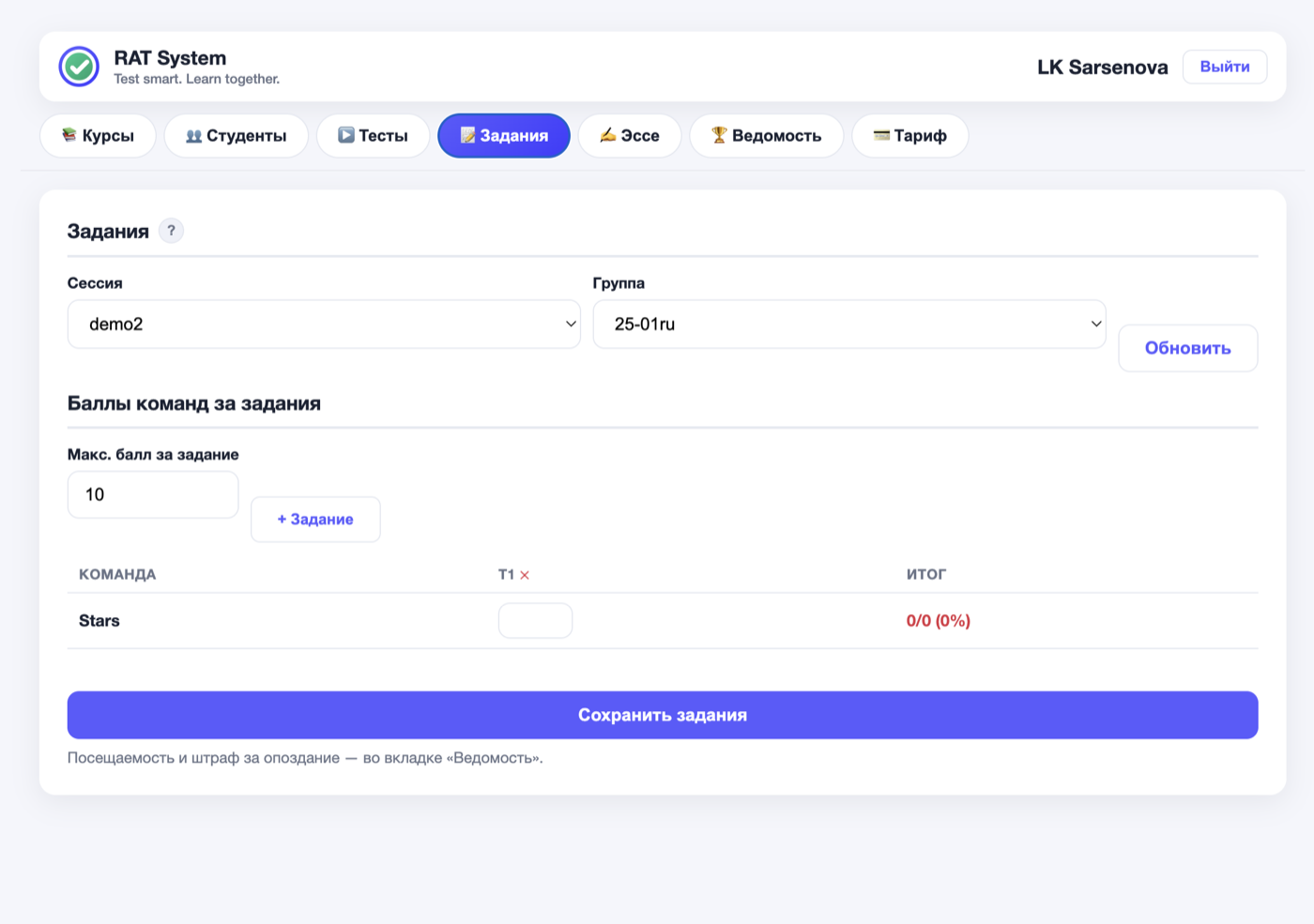
Task: Add a task with + Задание button
Action: click(315, 520)
